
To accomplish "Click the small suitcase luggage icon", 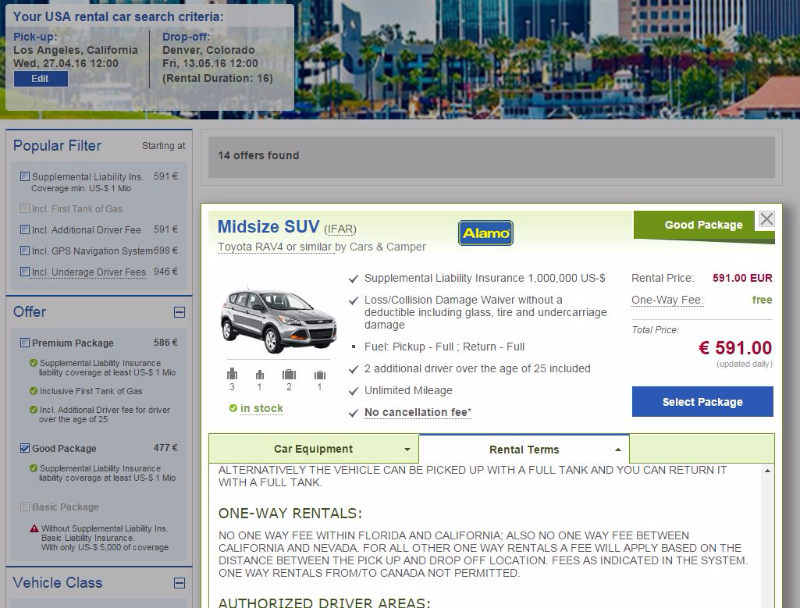I will pyautogui.click(x=320, y=375).
